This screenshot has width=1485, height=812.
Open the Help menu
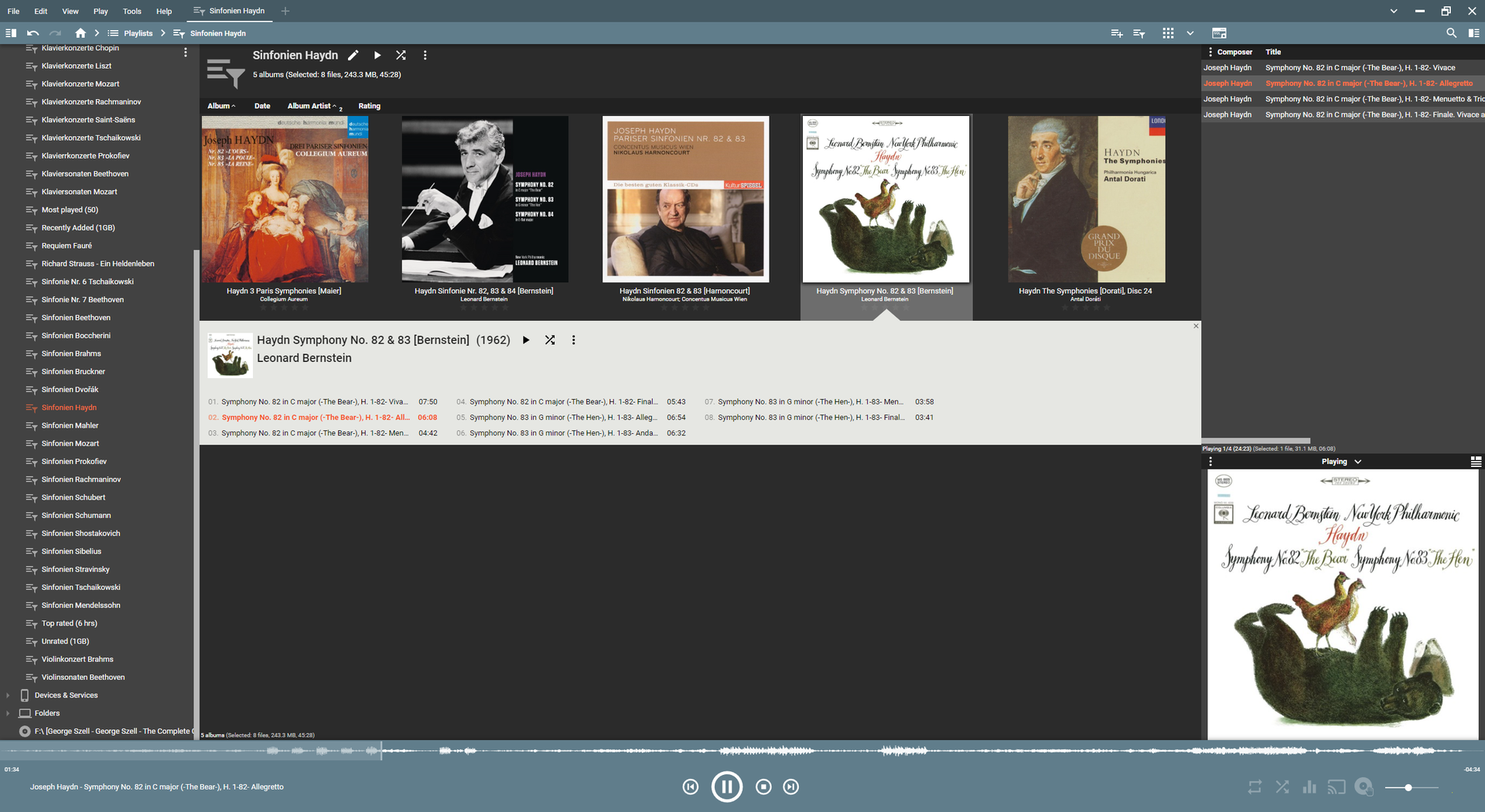164,11
